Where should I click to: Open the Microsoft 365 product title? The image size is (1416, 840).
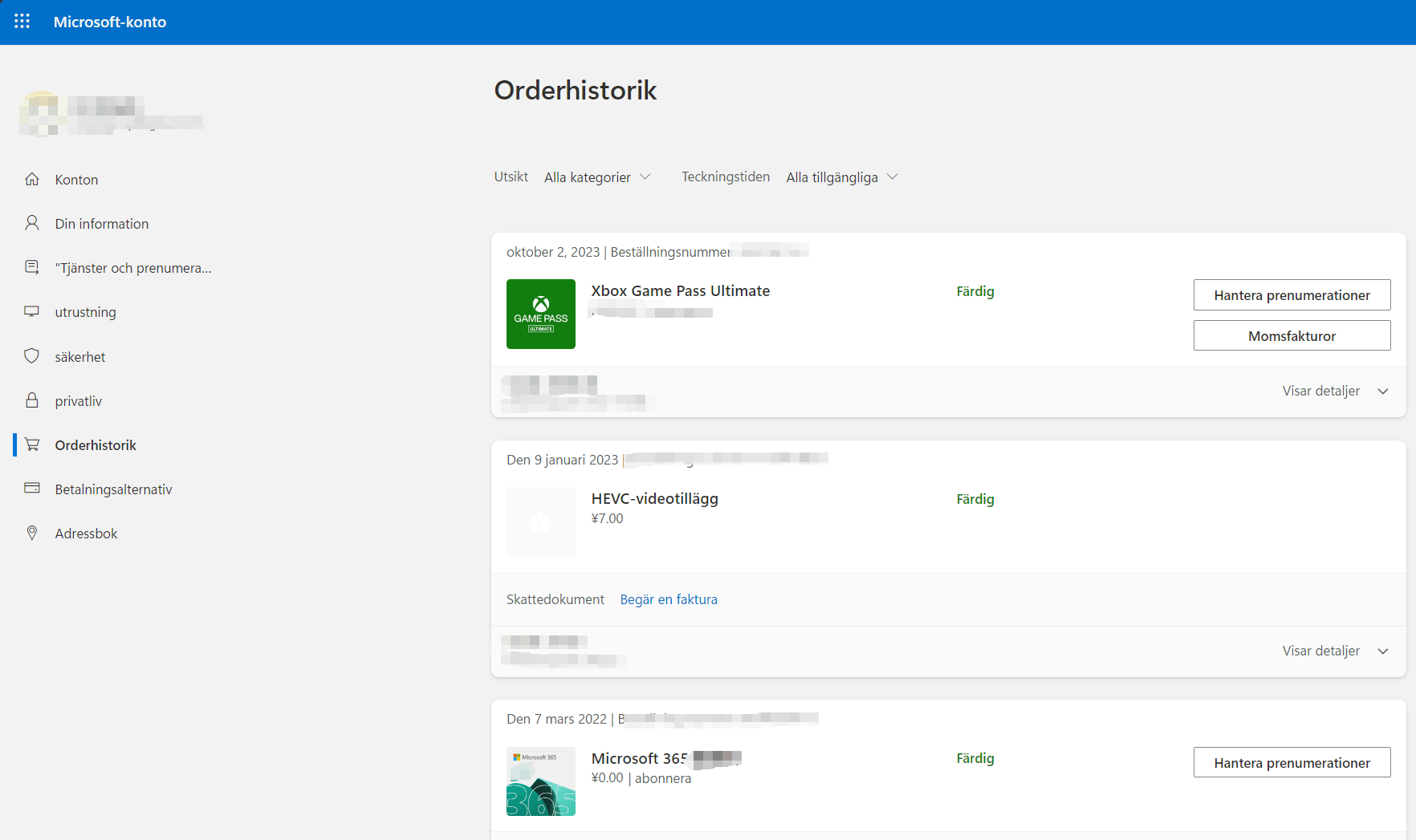pos(640,758)
